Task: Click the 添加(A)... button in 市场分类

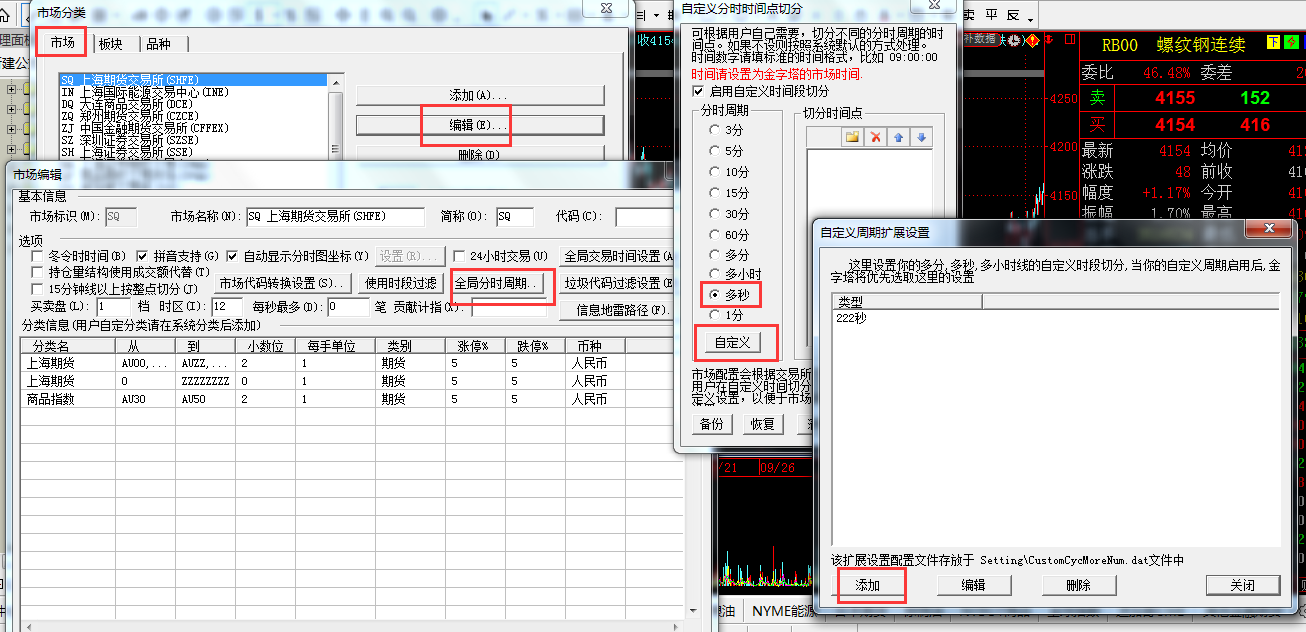Action: tap(480, 95)
